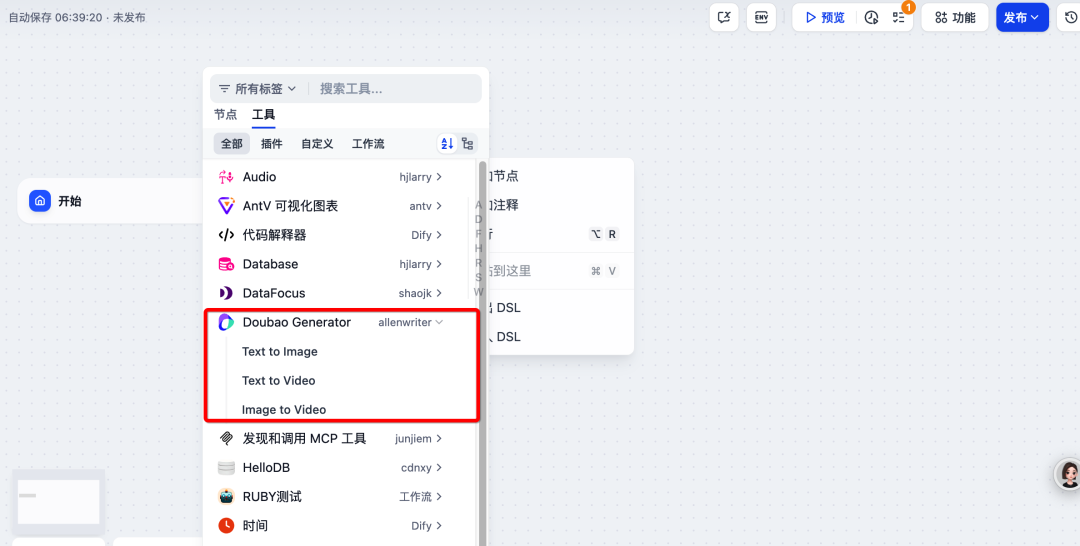Expand the 发现和调用 MCP 工具 junjiem chevron
Viewport: 1080px width, 546px height.
coord(439,439)
